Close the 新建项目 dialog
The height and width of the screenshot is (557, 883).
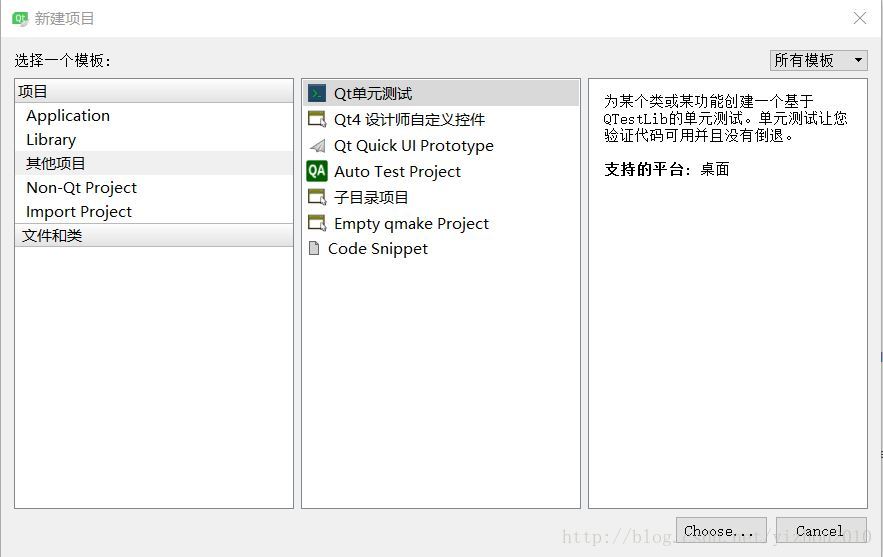pyautogui.click(x=860, y=18)
